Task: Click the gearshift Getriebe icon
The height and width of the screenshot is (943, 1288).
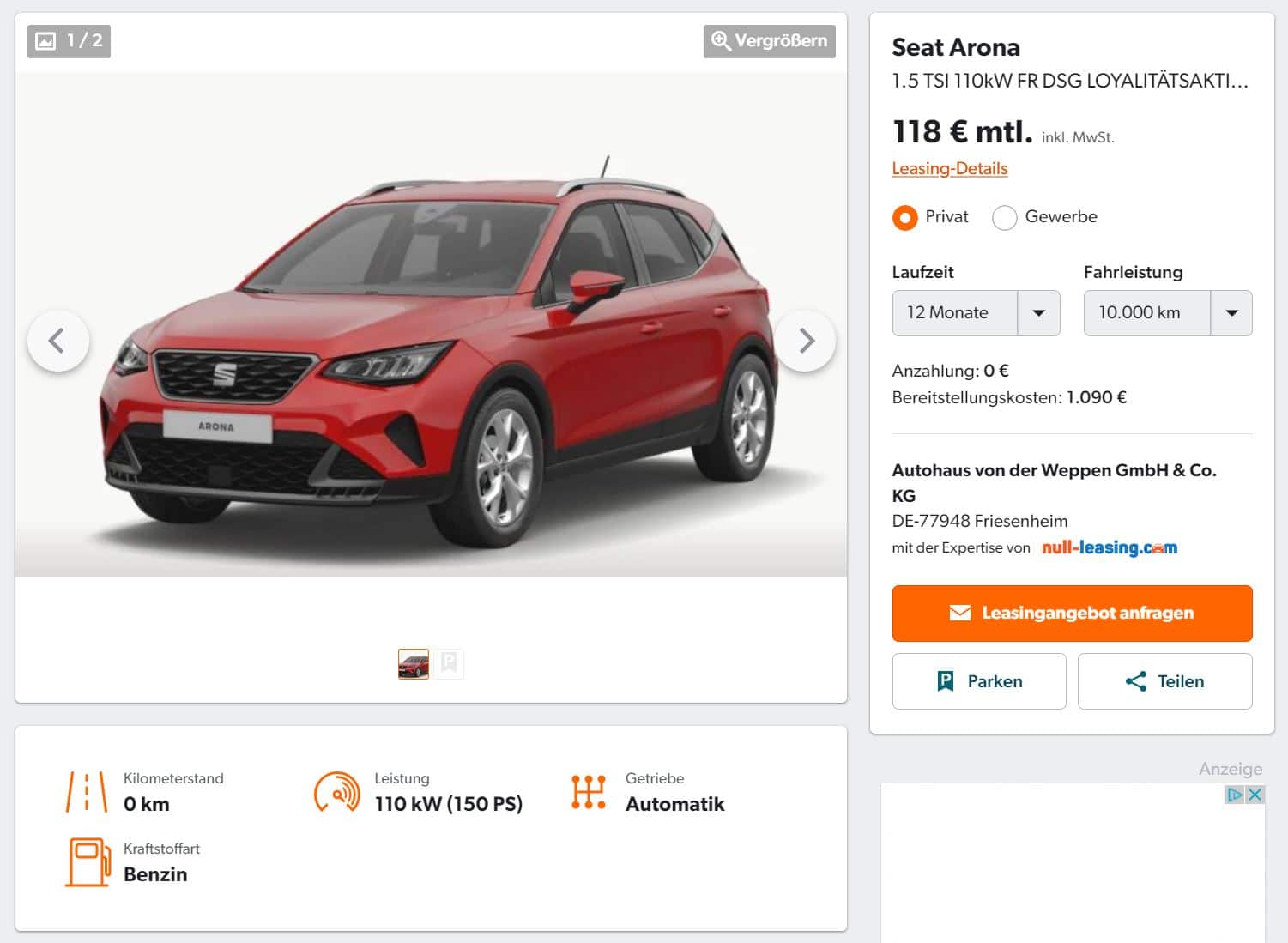Action: pyautogui.click(x=589, y=791)
